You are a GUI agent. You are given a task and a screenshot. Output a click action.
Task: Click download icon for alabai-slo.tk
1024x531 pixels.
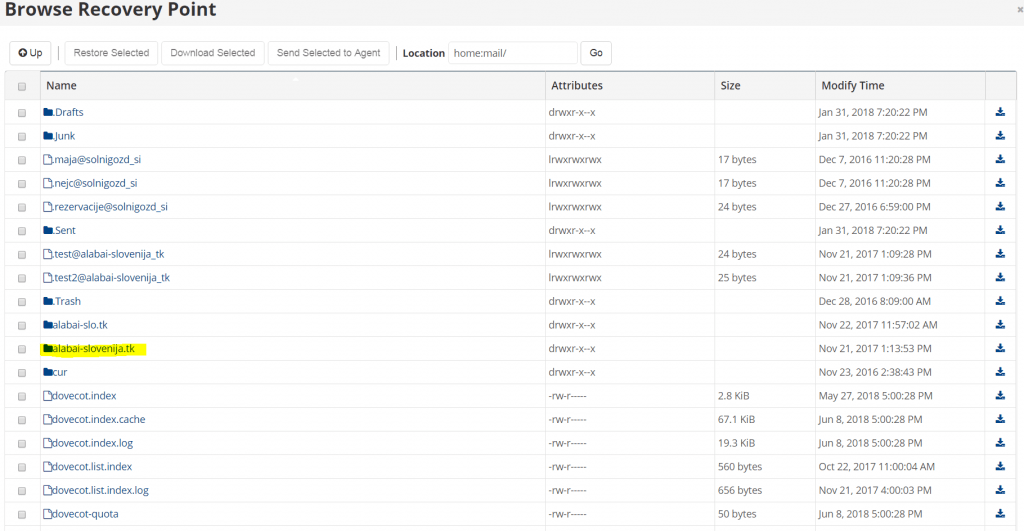pos(1000,325)
